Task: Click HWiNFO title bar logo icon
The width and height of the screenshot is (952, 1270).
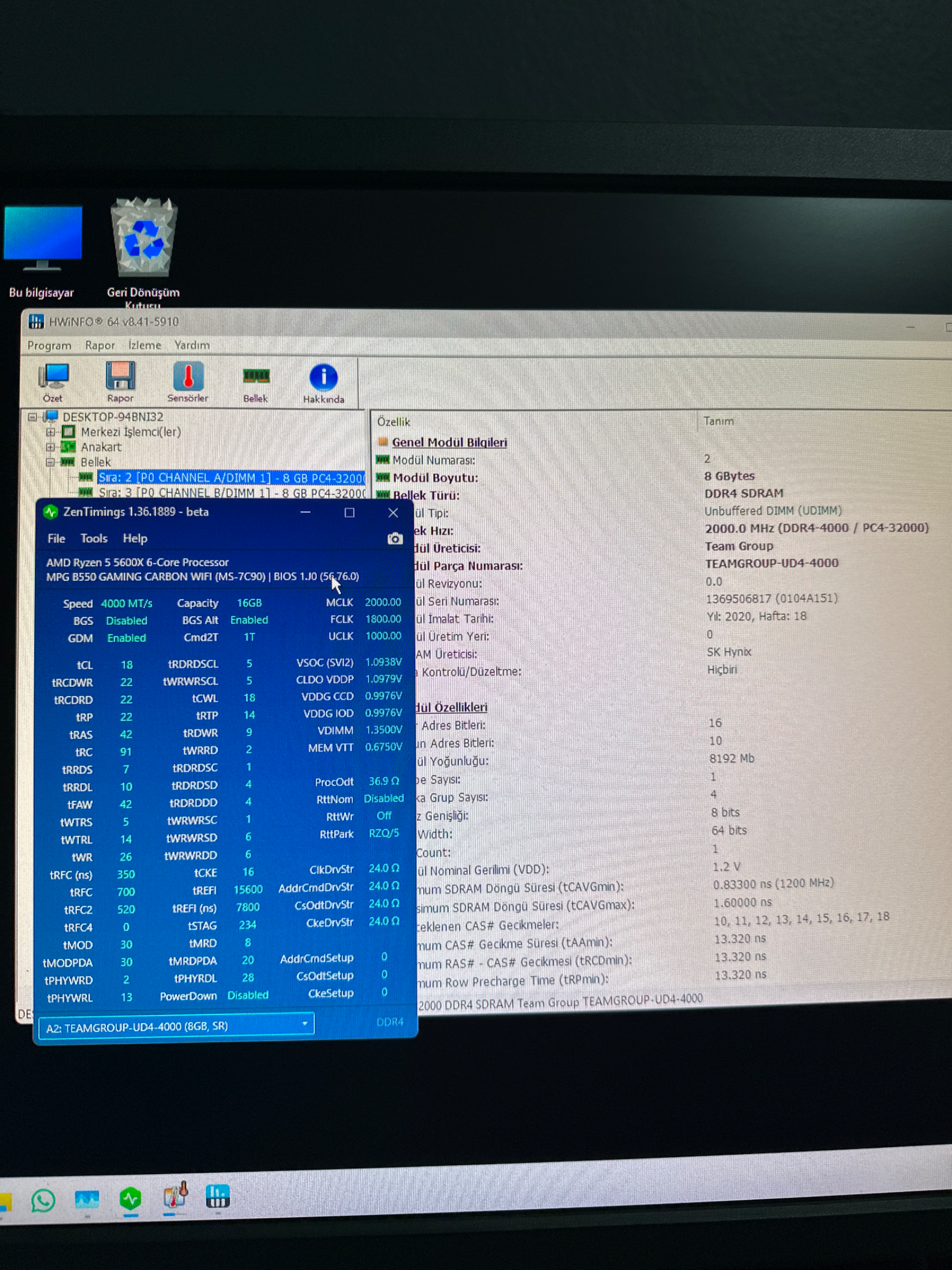Action: (x=36, y=322)
